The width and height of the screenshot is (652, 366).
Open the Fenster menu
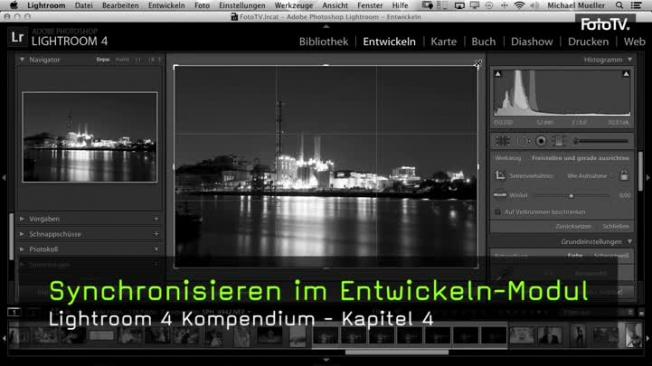click(x=370, y=5)
